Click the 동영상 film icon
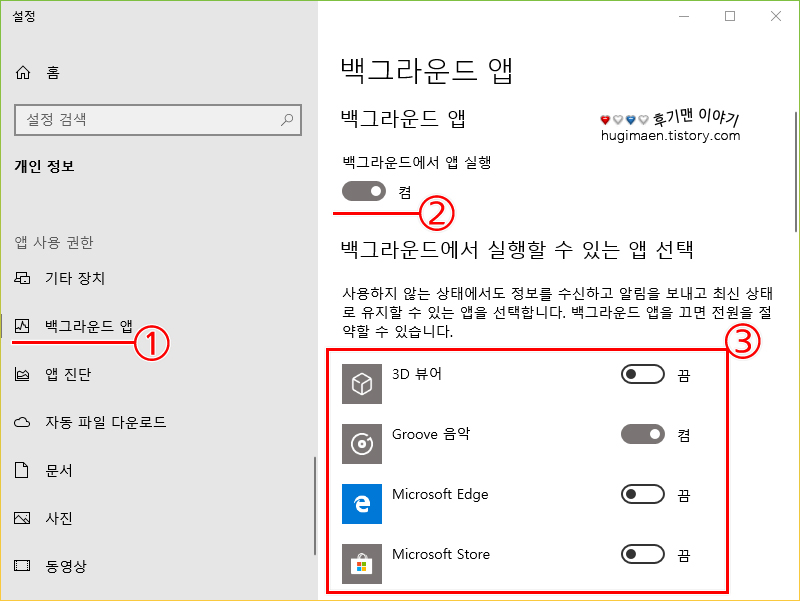Screen dimensions: 800x601 (22, 566)
